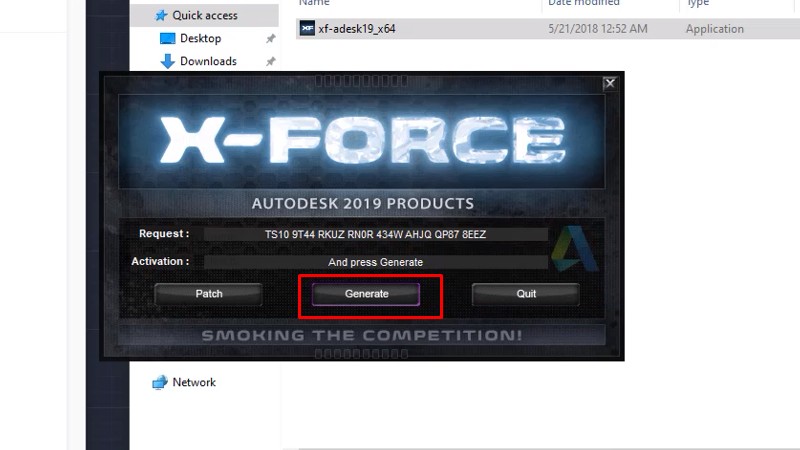Click inside the Activation code field
800x450 pixels.
pyautogui.click(x=375, y=262)
